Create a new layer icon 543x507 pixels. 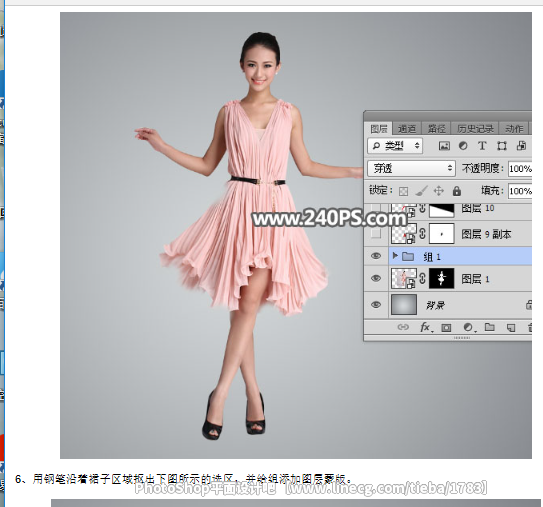pyautogui.click(x=511, y=327)
